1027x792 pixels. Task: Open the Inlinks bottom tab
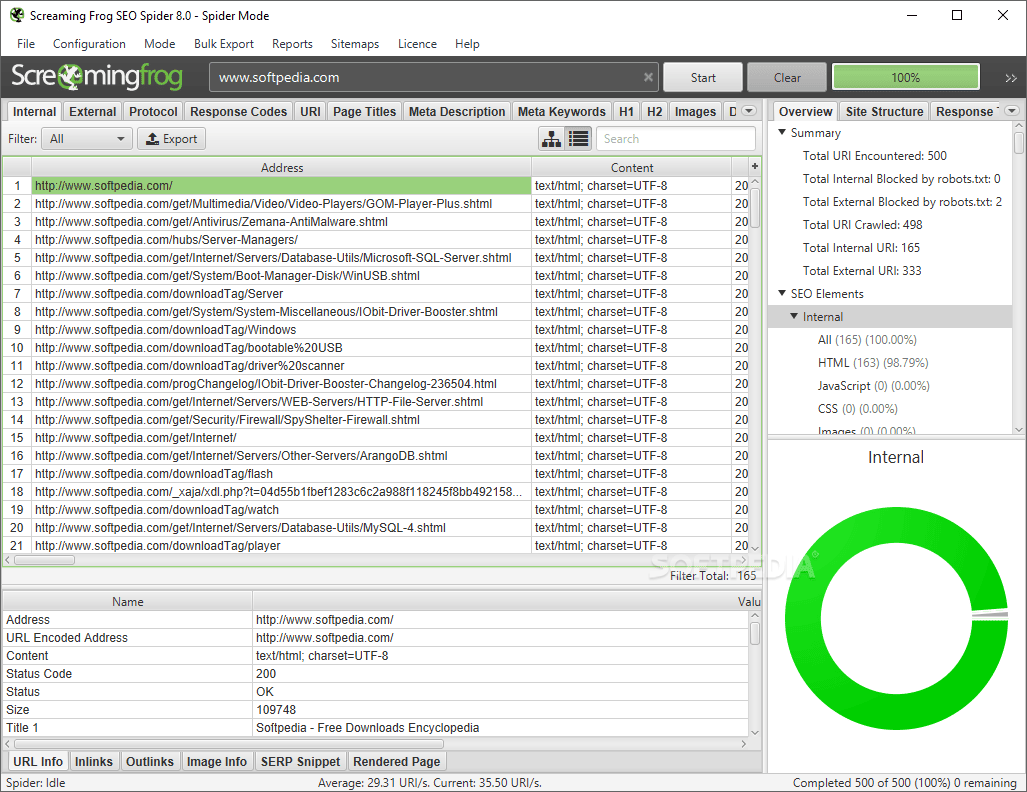click(x=94, y=762)
